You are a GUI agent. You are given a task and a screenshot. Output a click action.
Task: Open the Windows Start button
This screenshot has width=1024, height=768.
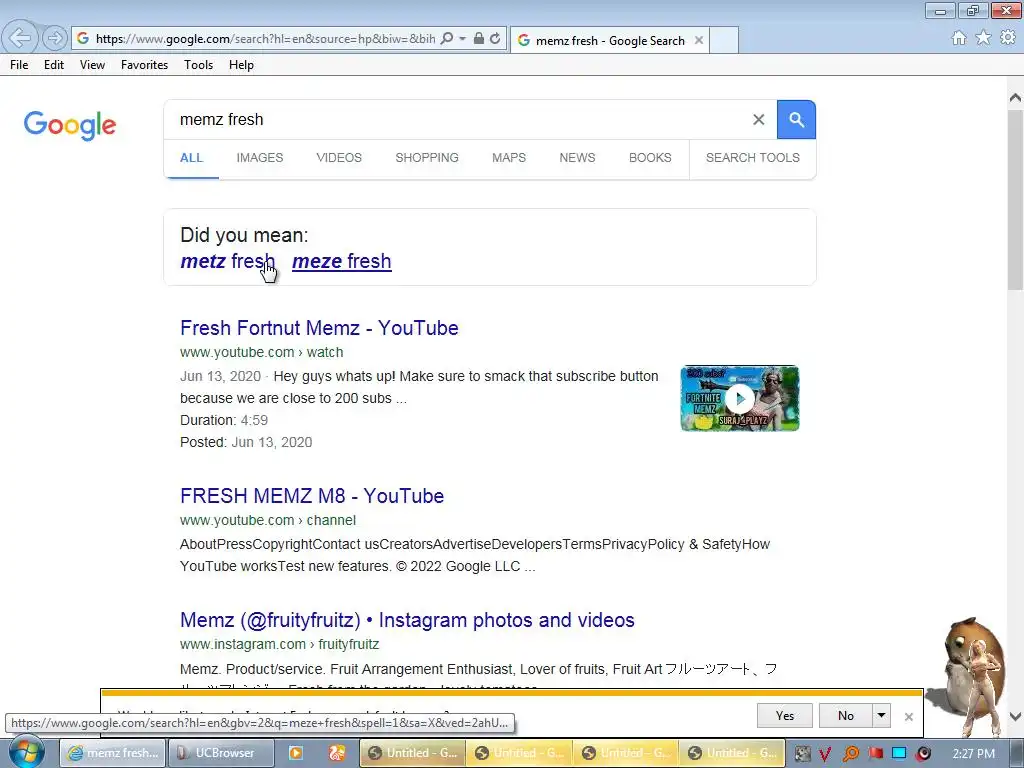(26, 752)
